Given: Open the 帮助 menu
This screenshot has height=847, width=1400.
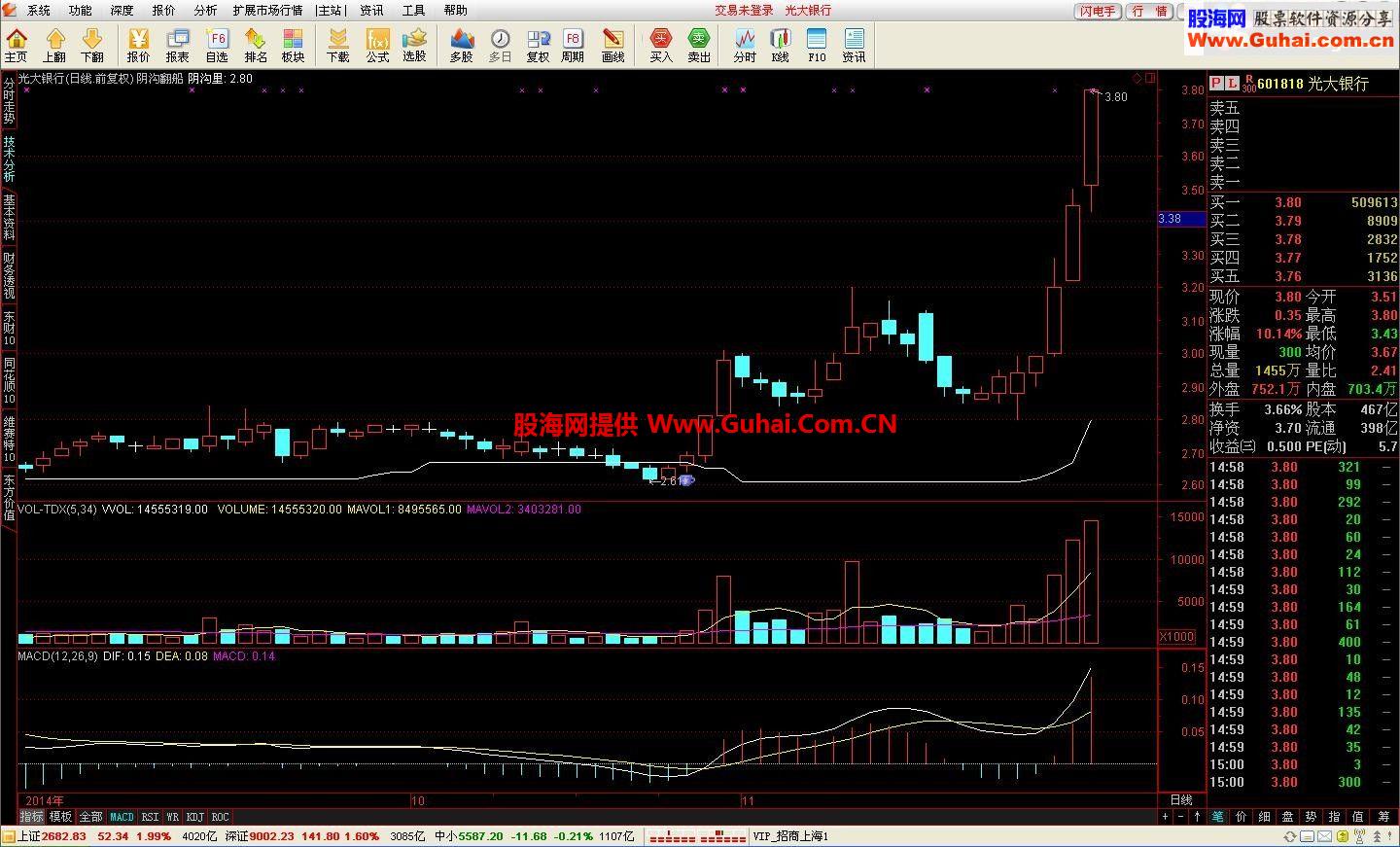Looking at the screenshot, I should tap(455, 11).
